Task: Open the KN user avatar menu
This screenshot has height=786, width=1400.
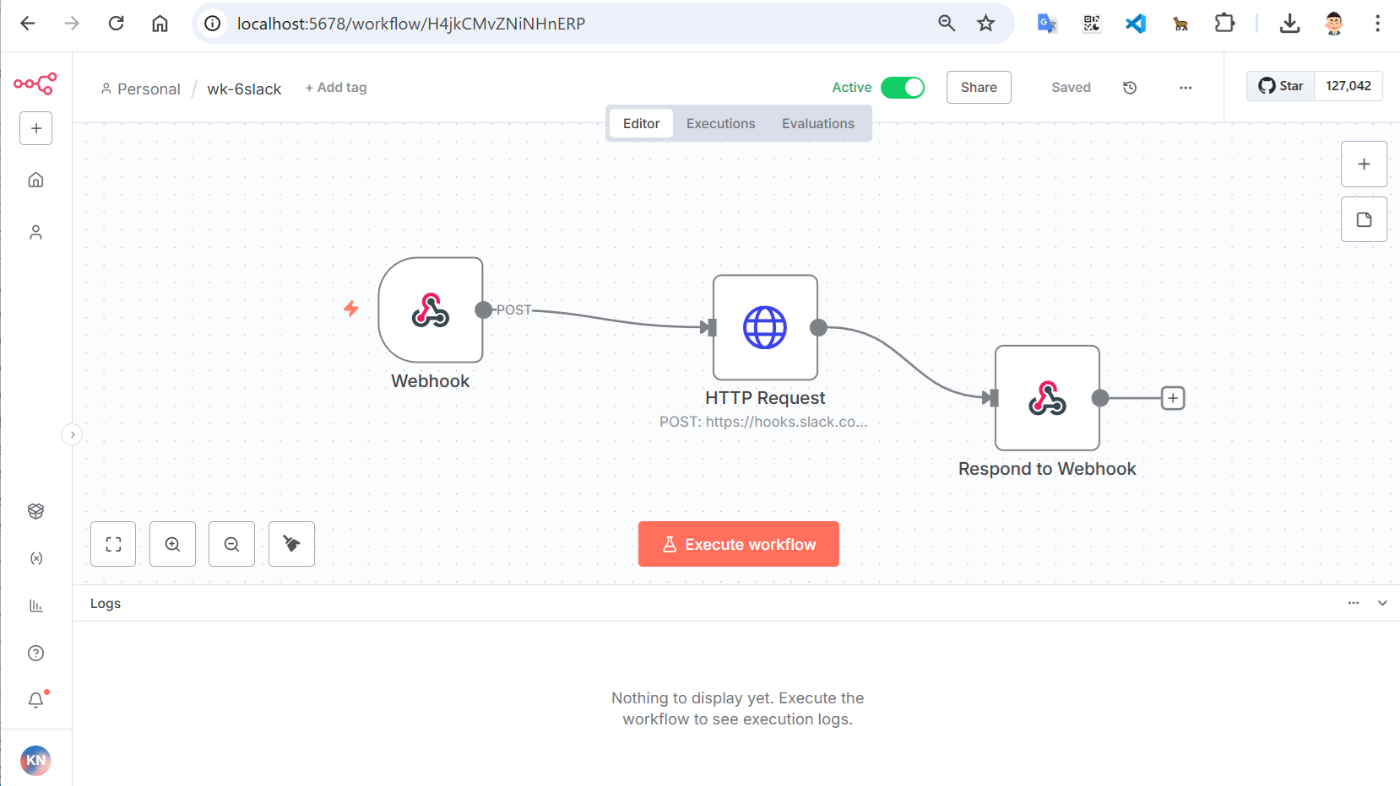Action: pos(36,761)
